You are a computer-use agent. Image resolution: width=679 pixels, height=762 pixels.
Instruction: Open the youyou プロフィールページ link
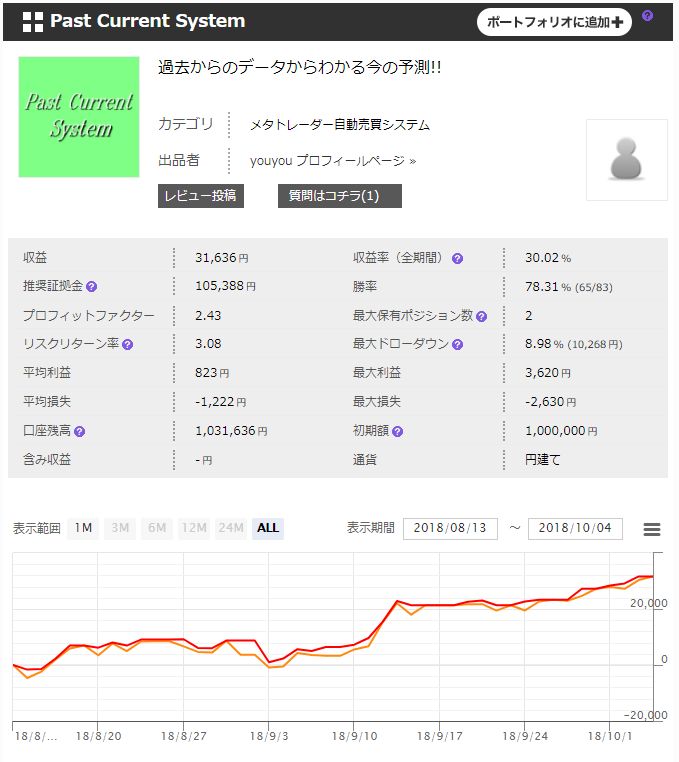click(x=332, y=160)
